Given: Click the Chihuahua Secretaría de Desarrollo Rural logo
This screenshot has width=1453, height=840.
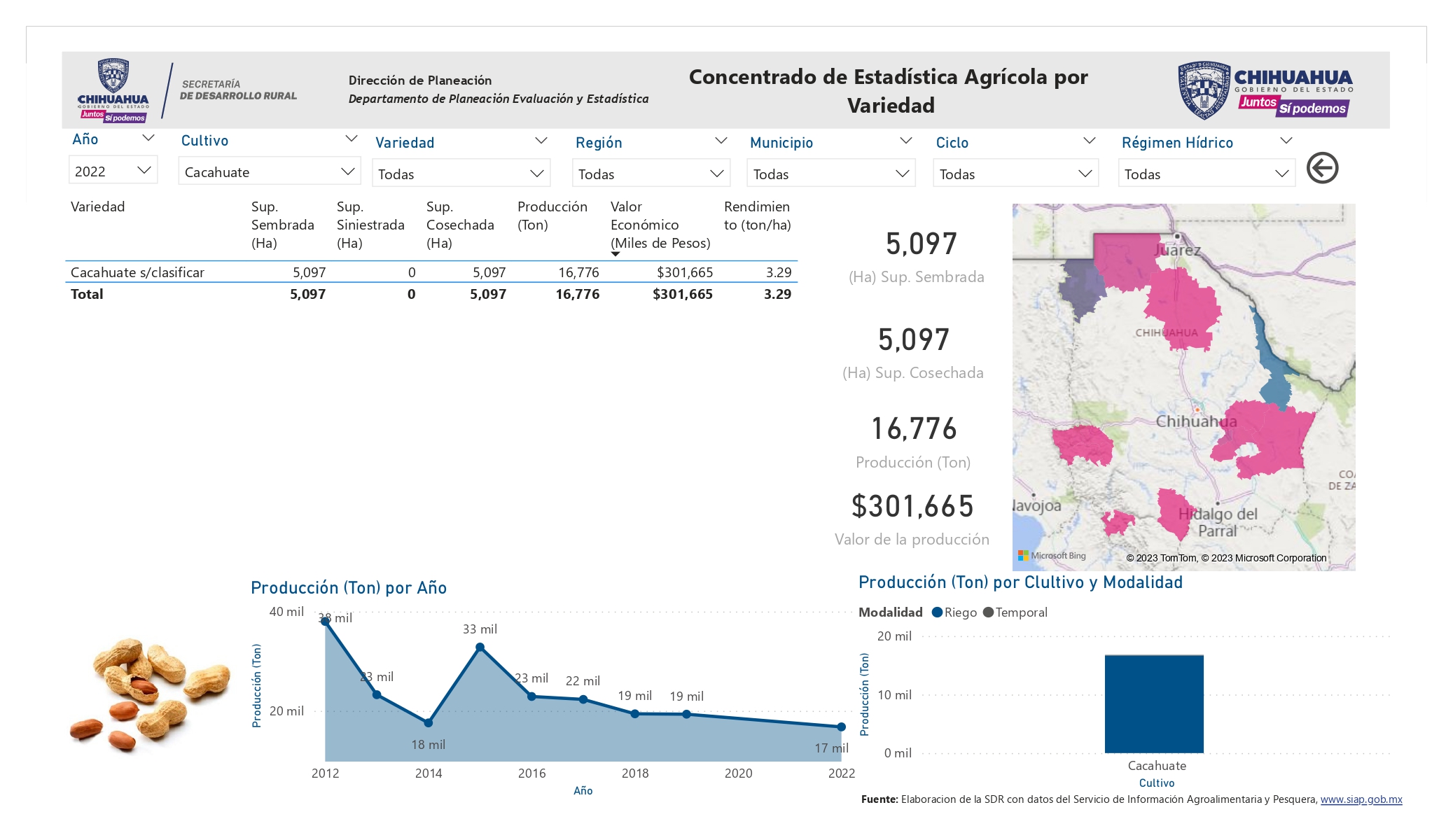Looking at the screenshot, I should [x=188, y=91].
